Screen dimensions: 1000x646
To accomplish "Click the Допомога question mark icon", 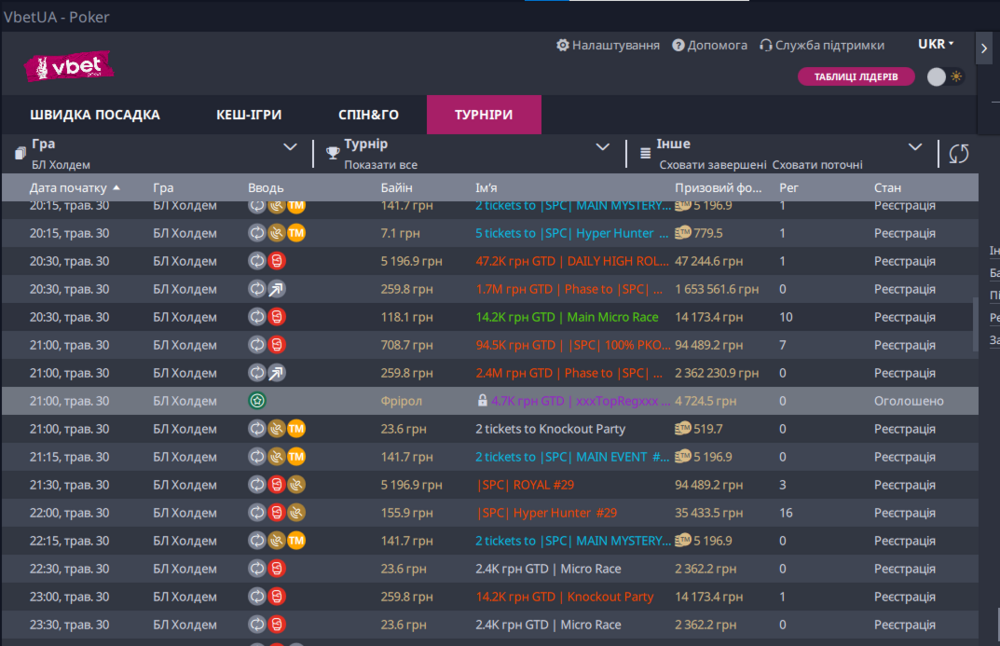I will click(678, 45).
